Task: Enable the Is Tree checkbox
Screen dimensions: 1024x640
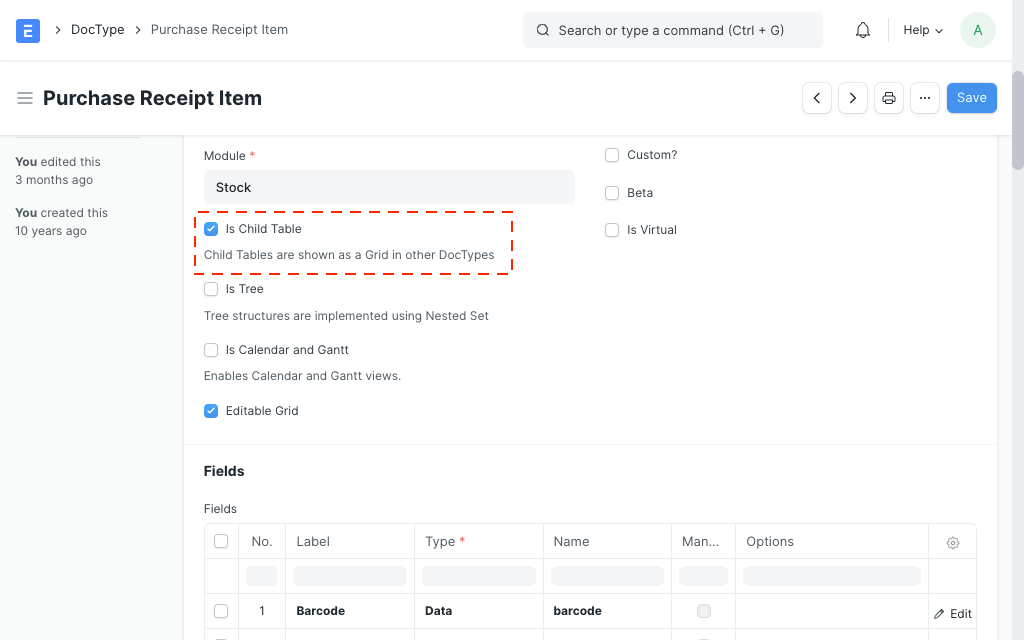Action: pos(211,289)
